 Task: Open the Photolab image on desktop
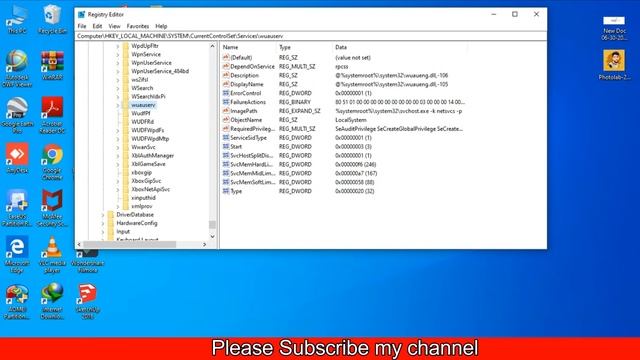click(x=614, y=65)
